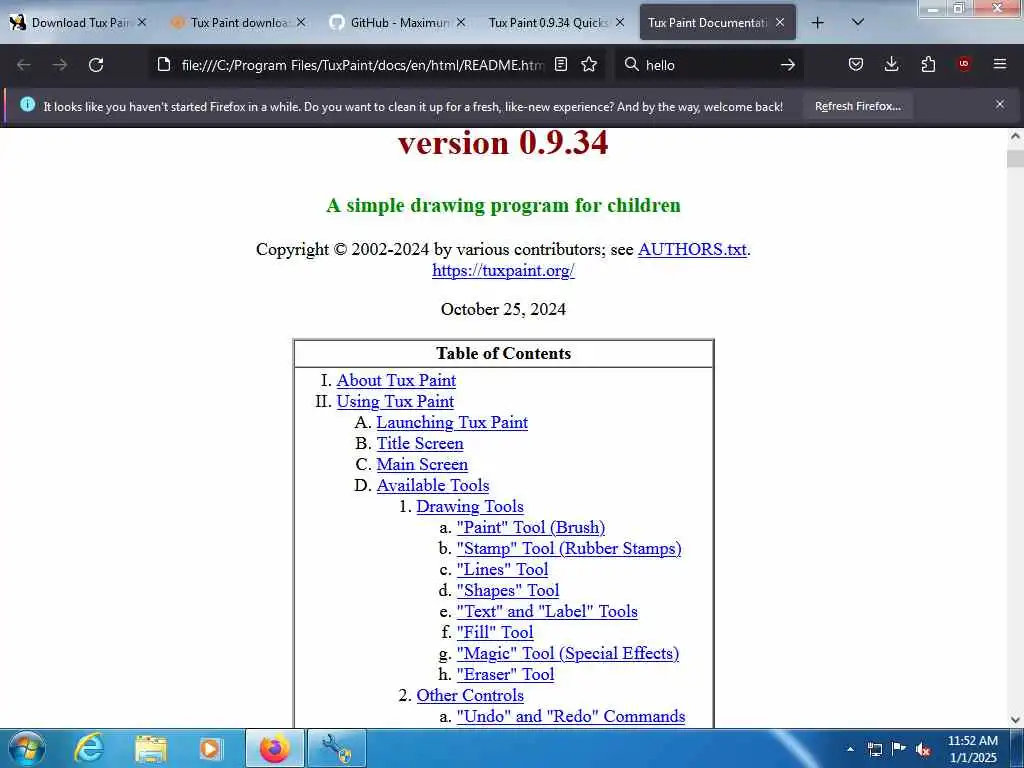Click the search box containing 'hello'
This screenshot has width=1024, height=768.
pyautogui.click(x=709, y=65)
